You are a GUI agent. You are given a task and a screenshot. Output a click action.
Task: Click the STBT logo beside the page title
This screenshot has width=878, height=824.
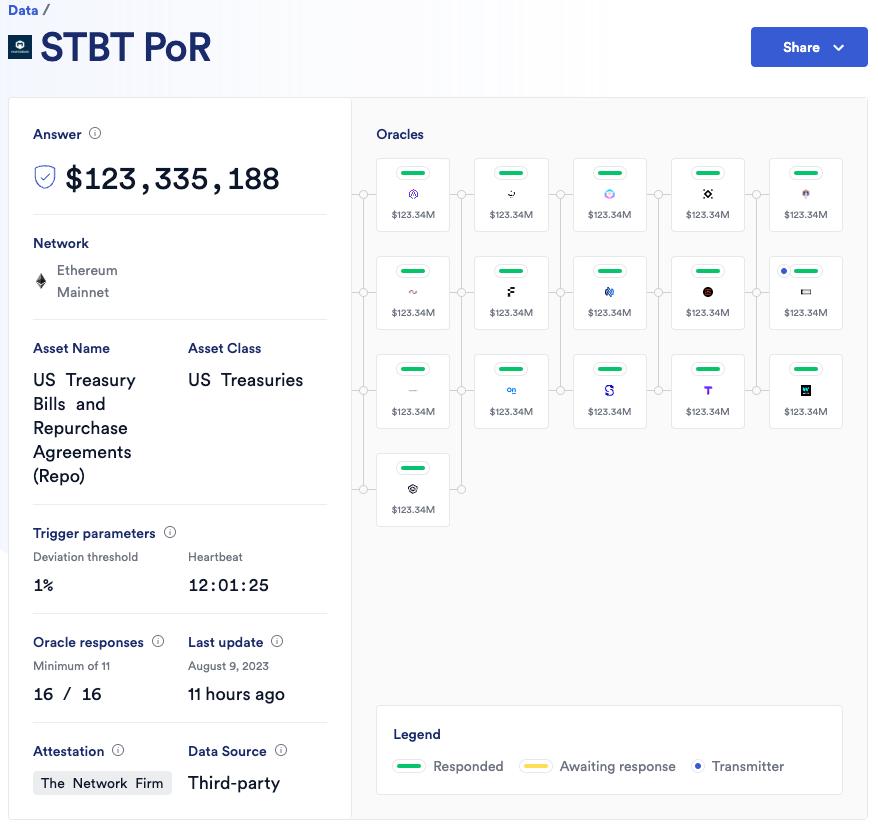click(x=20, y=47)
